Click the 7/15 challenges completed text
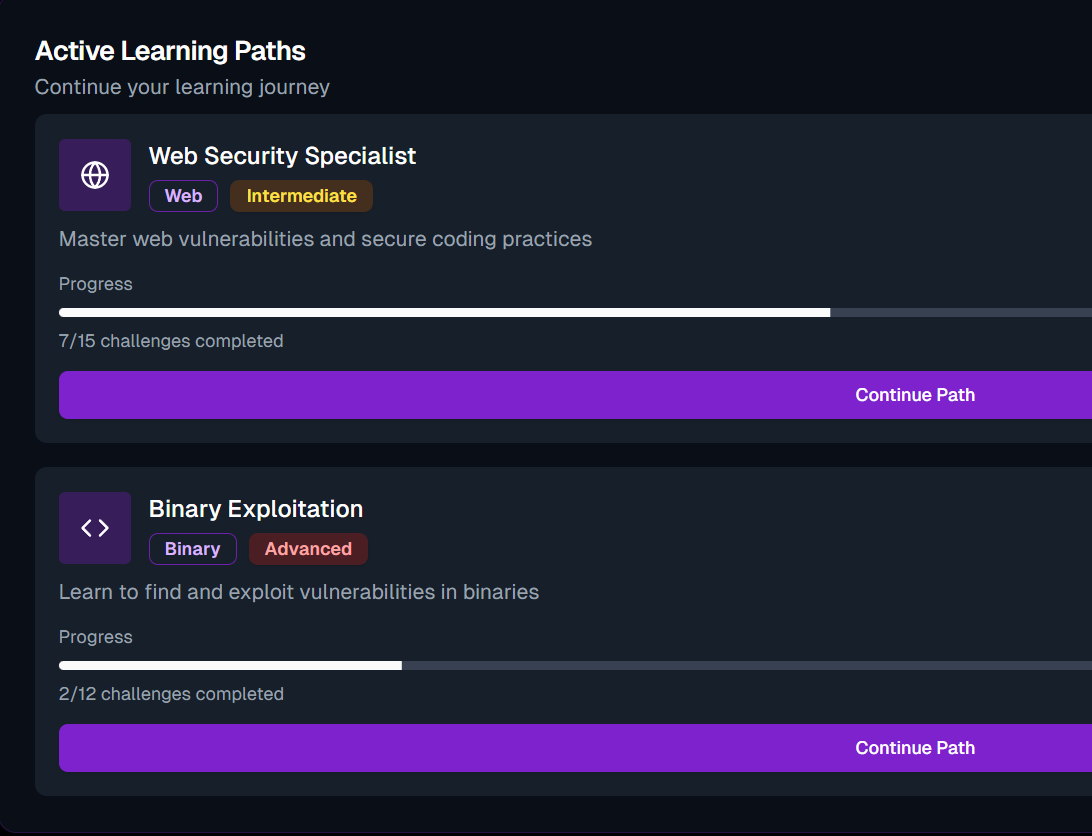The image size is (1092, 836). (171, 341)
